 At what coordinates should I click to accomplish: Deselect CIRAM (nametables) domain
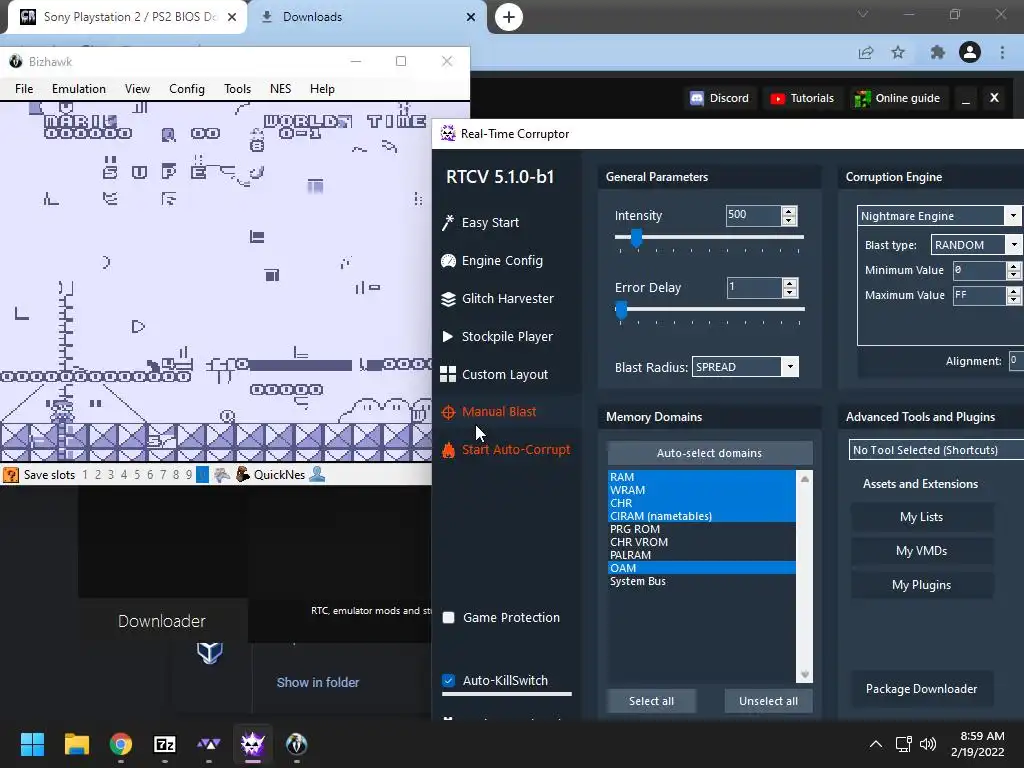point(701,517)
